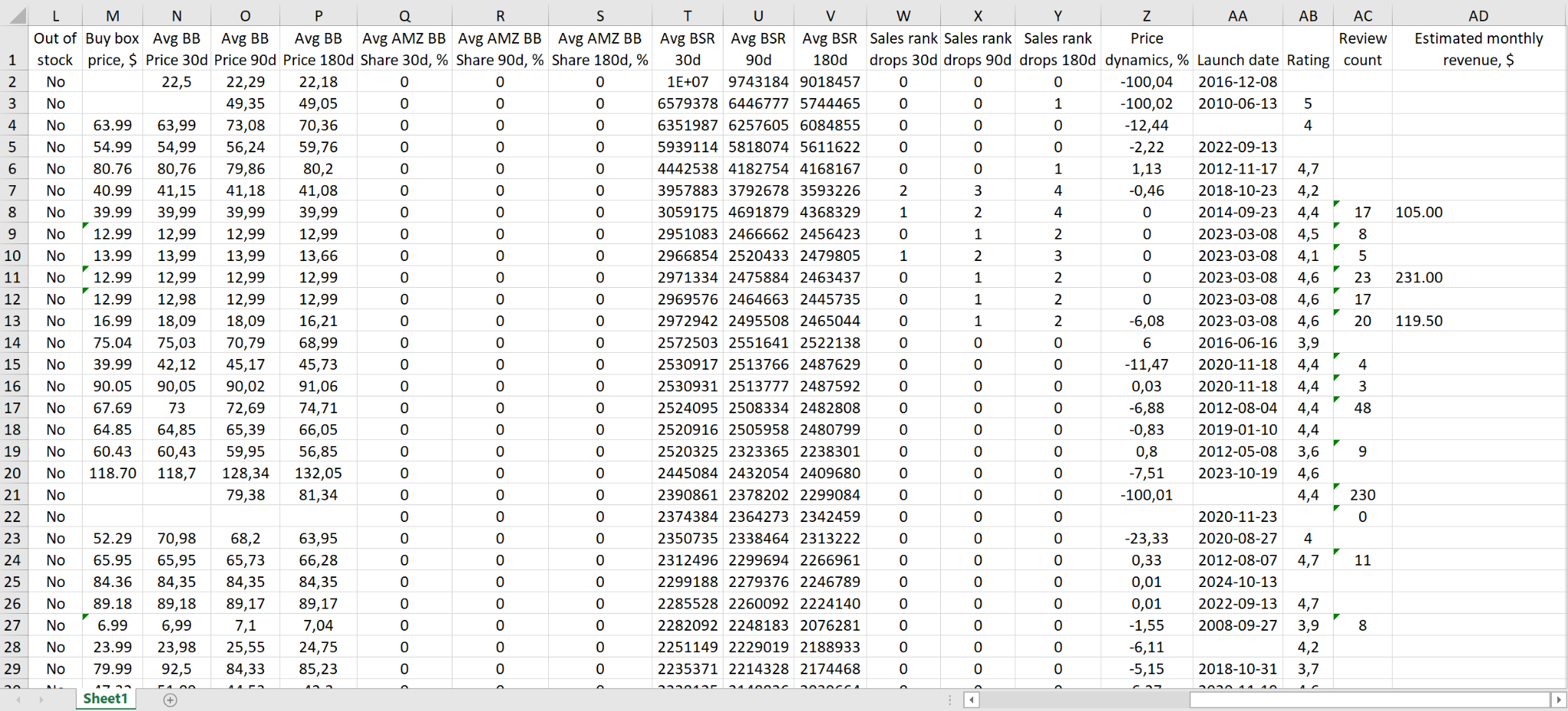Select column header AD
This screenshot has width=1568, height=711.
(x=1478, y=15)
